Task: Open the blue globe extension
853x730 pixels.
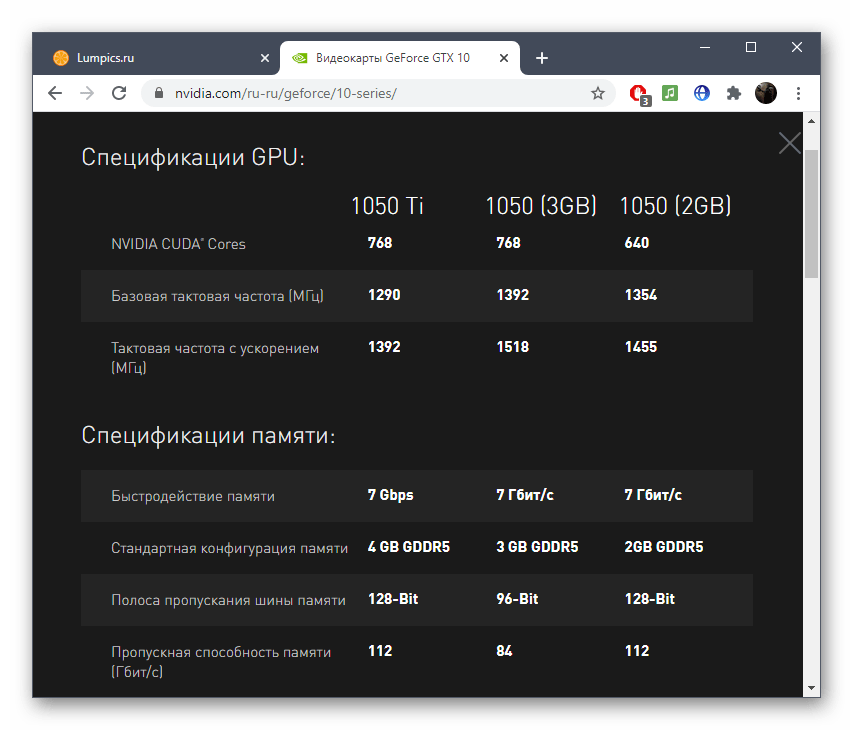Action: (702, 93)
